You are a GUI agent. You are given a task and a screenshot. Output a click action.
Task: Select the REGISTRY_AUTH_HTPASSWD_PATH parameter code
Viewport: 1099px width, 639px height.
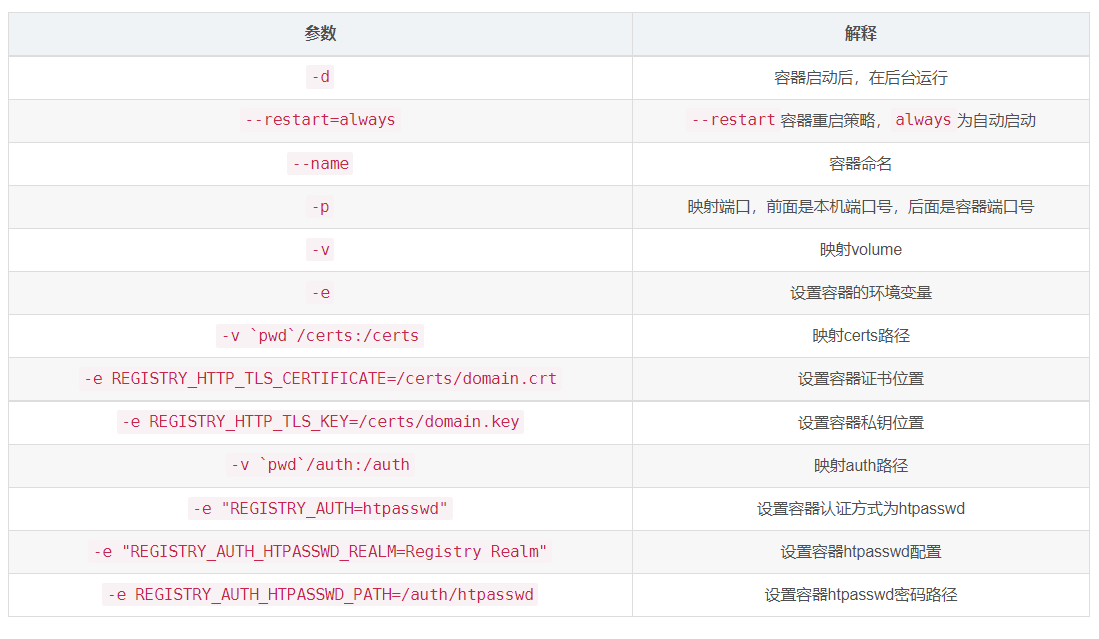[320, 595]
